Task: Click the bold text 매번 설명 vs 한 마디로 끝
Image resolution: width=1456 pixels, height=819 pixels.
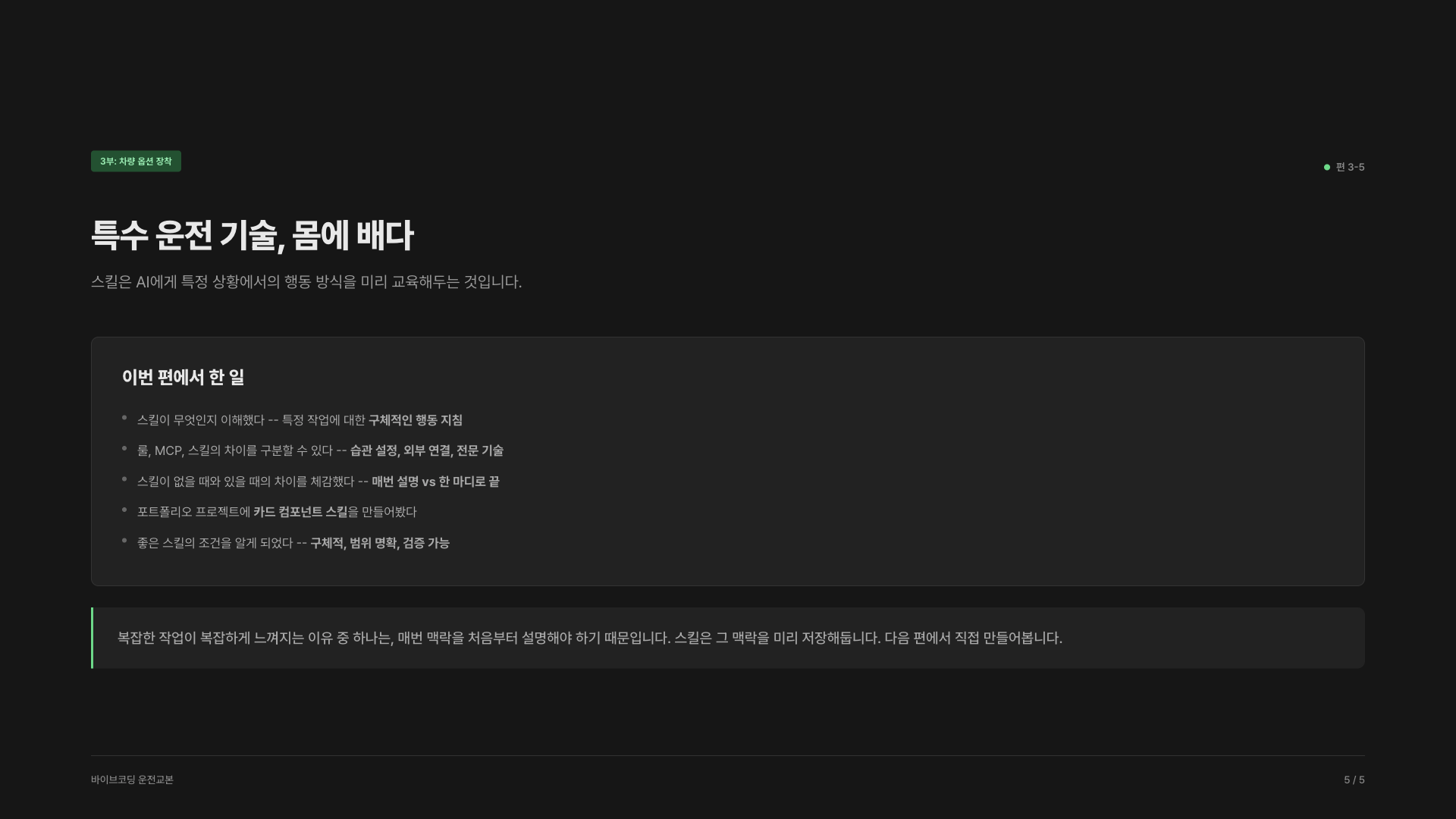Action: tap(435, 482)
